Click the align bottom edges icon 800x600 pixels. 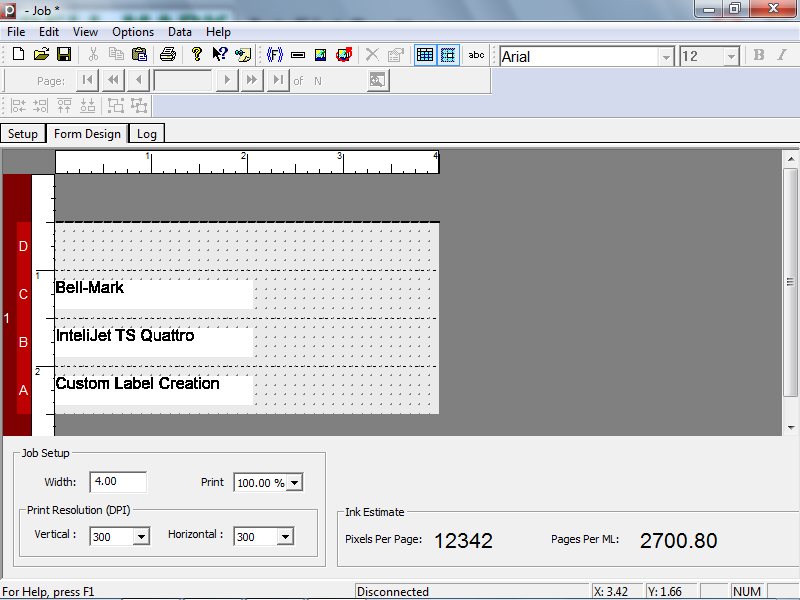pyautogui.click(x=88, y=106)
